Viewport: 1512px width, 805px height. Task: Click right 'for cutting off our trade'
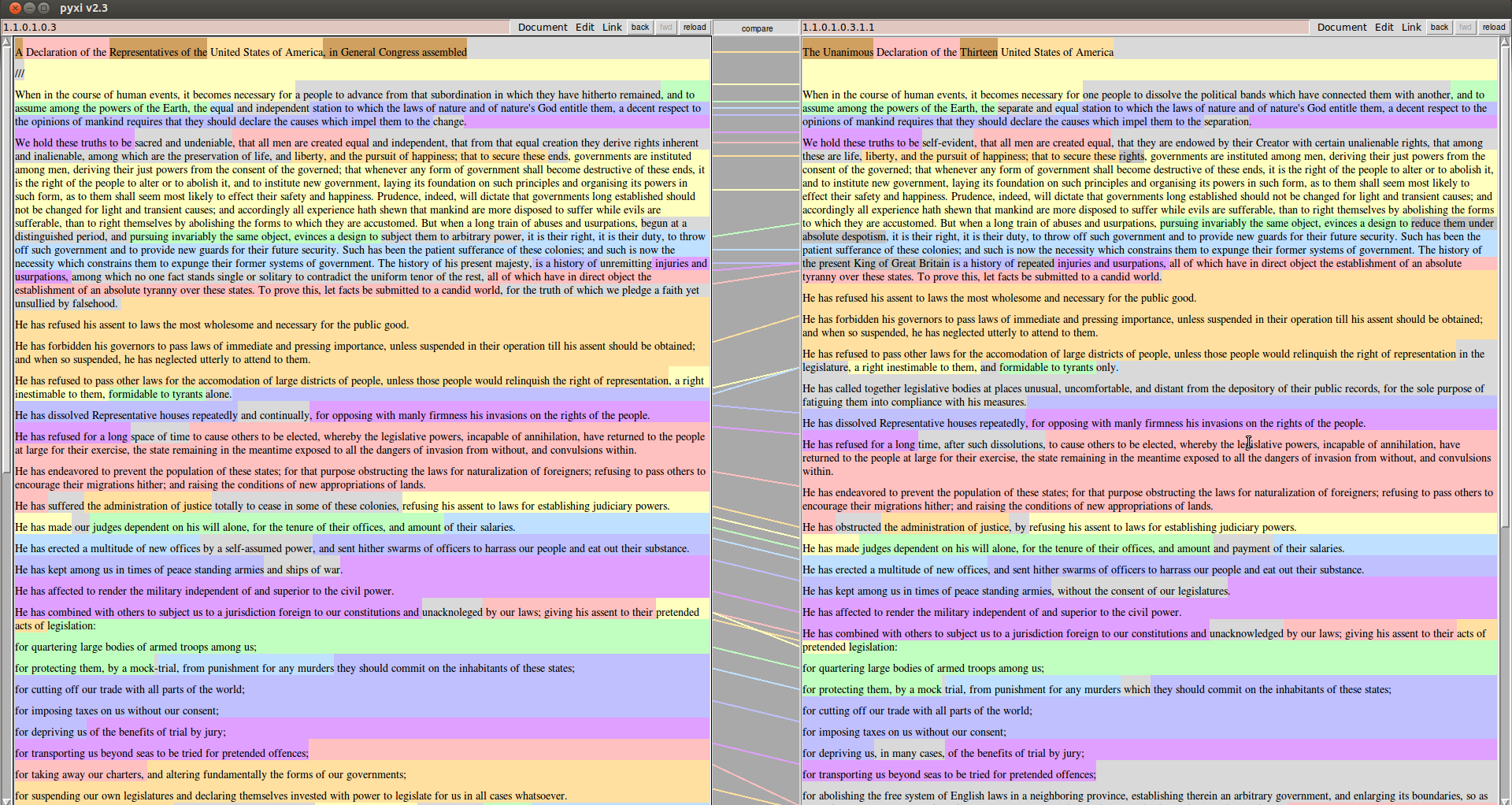917,711
